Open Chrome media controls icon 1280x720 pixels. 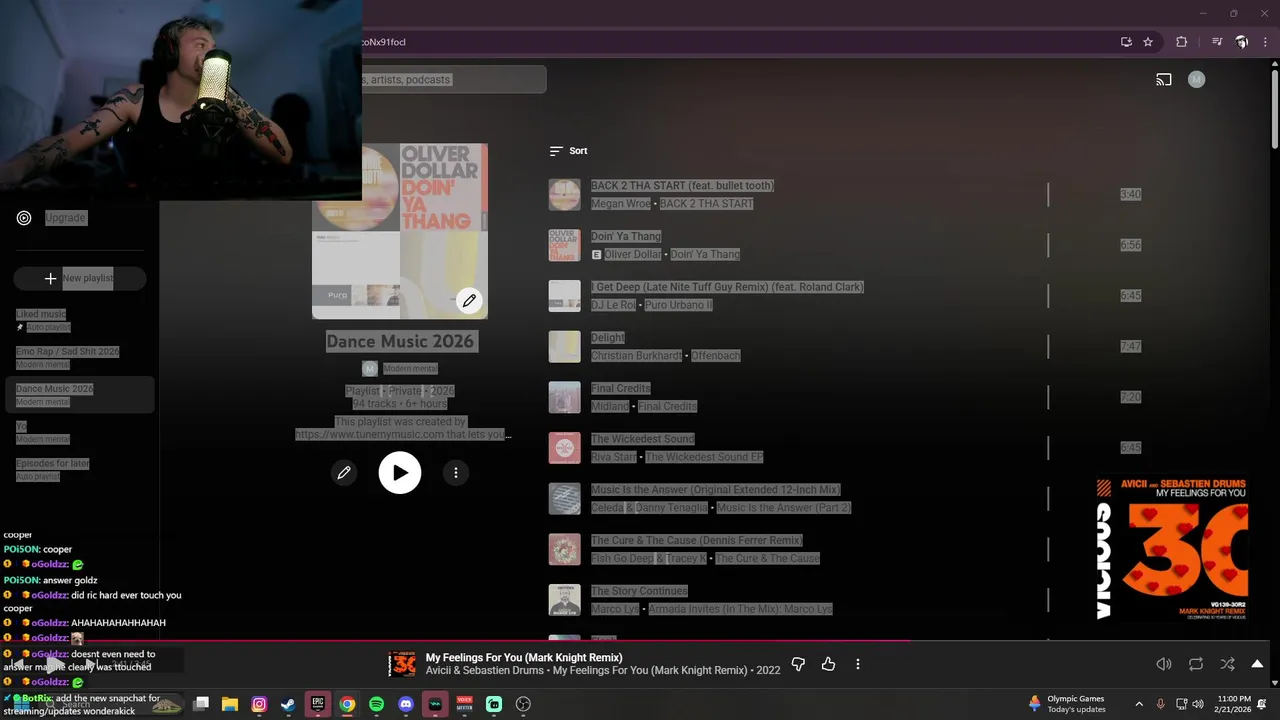click(x=1217, y=42)
